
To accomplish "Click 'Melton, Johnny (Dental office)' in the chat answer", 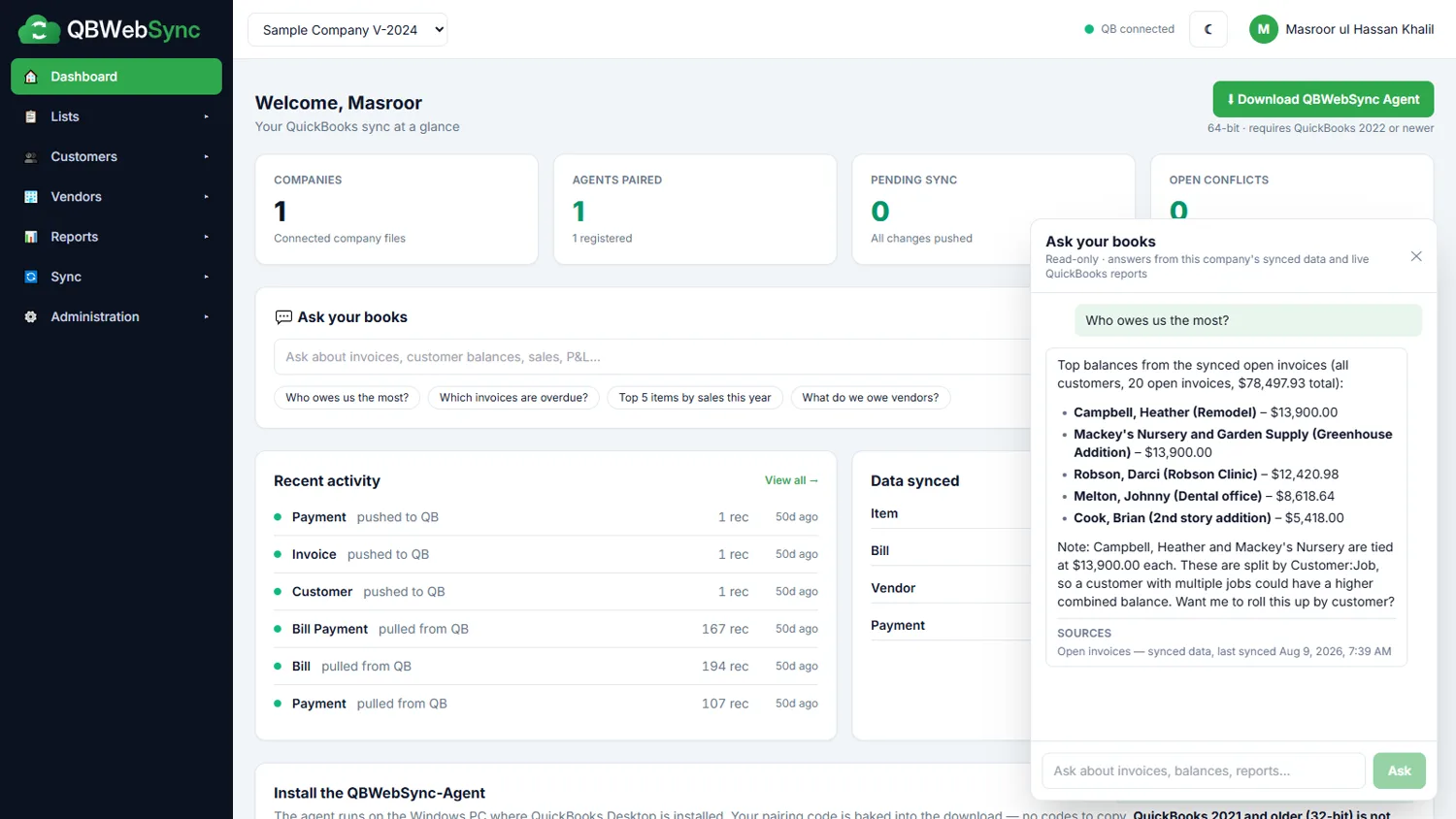I will pyautogui.click(x=1168, y=496).
